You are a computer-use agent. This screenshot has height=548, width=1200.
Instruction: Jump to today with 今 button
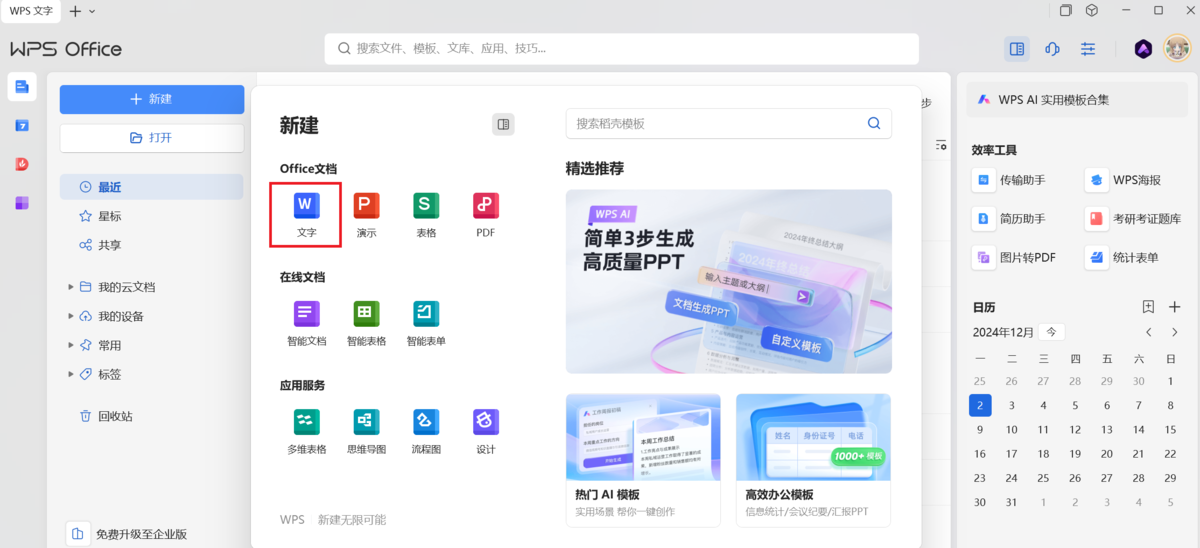(1051, 332)
